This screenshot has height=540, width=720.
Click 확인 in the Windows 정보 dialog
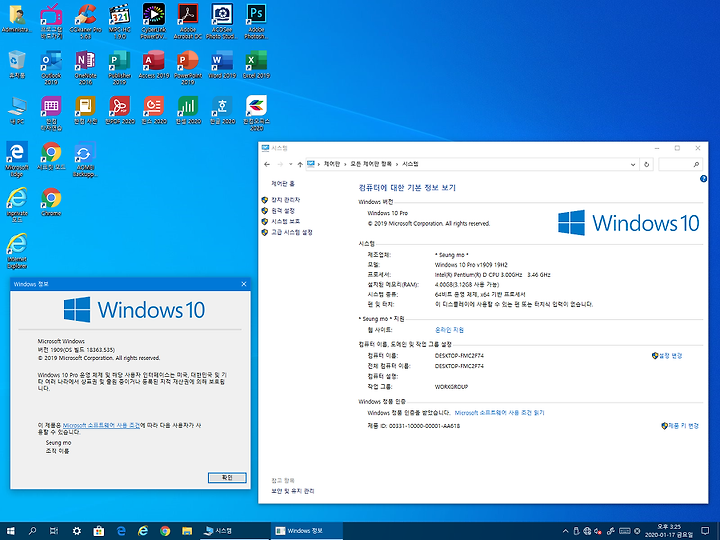pyautogui.click(x=227, y=478)
